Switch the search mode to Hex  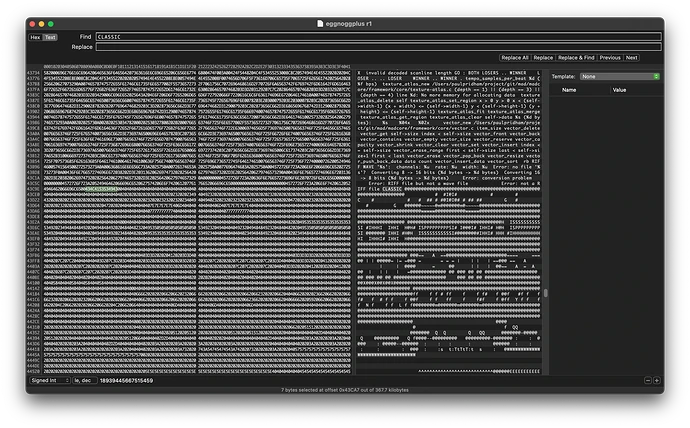point(35,37)
